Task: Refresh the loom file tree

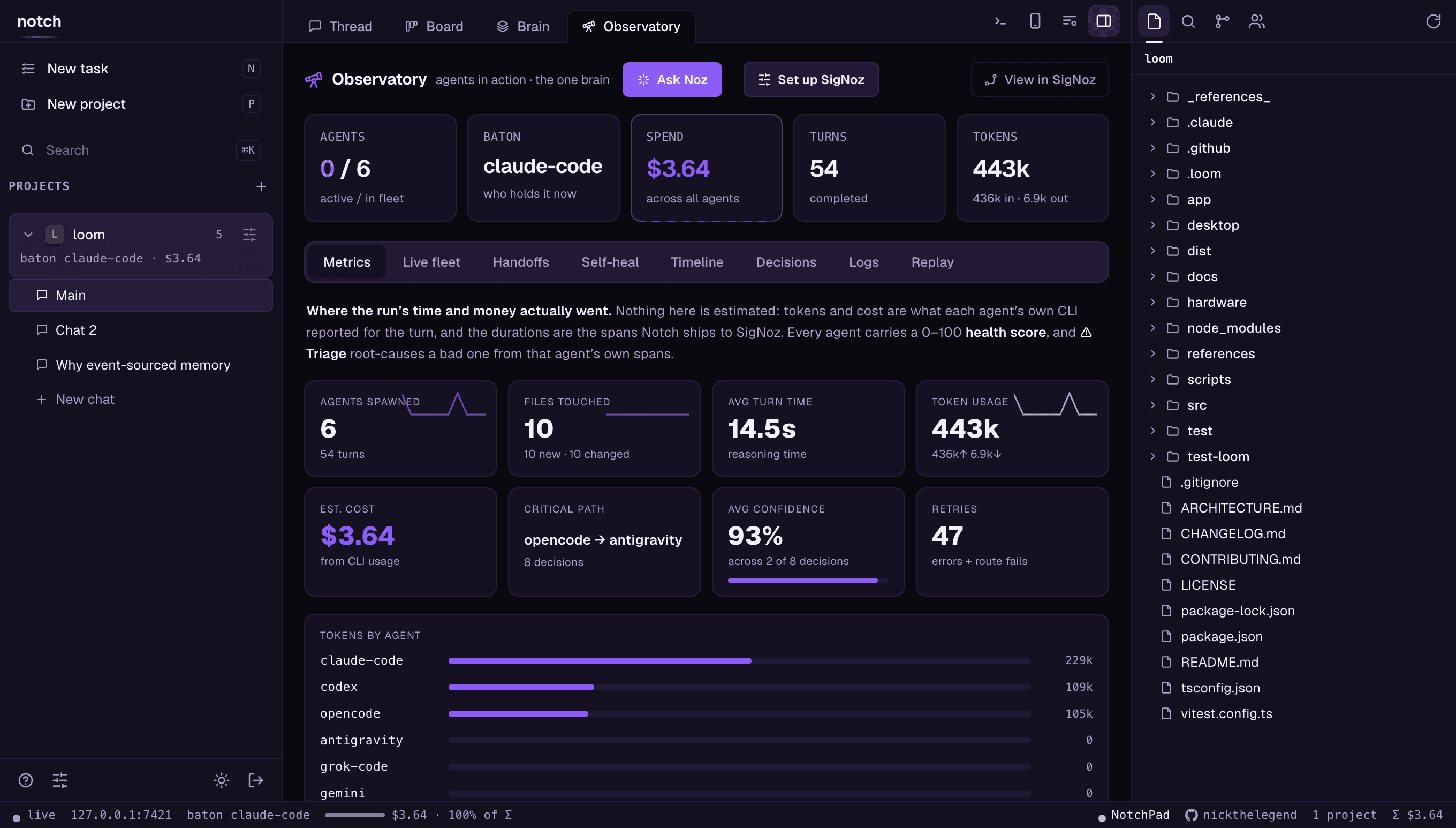Action: [x=1434, y=21]
